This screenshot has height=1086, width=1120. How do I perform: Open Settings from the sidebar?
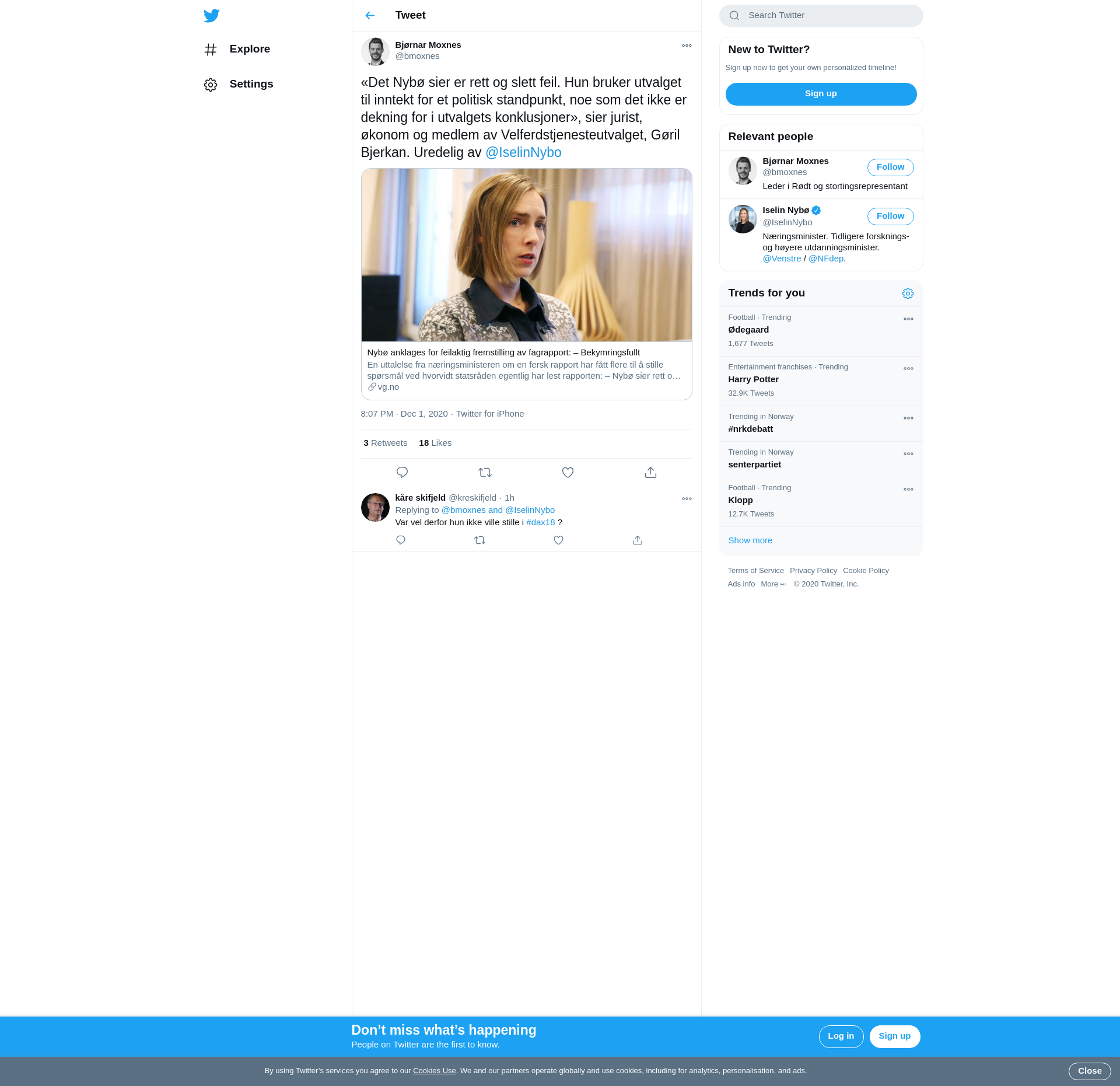239,84
